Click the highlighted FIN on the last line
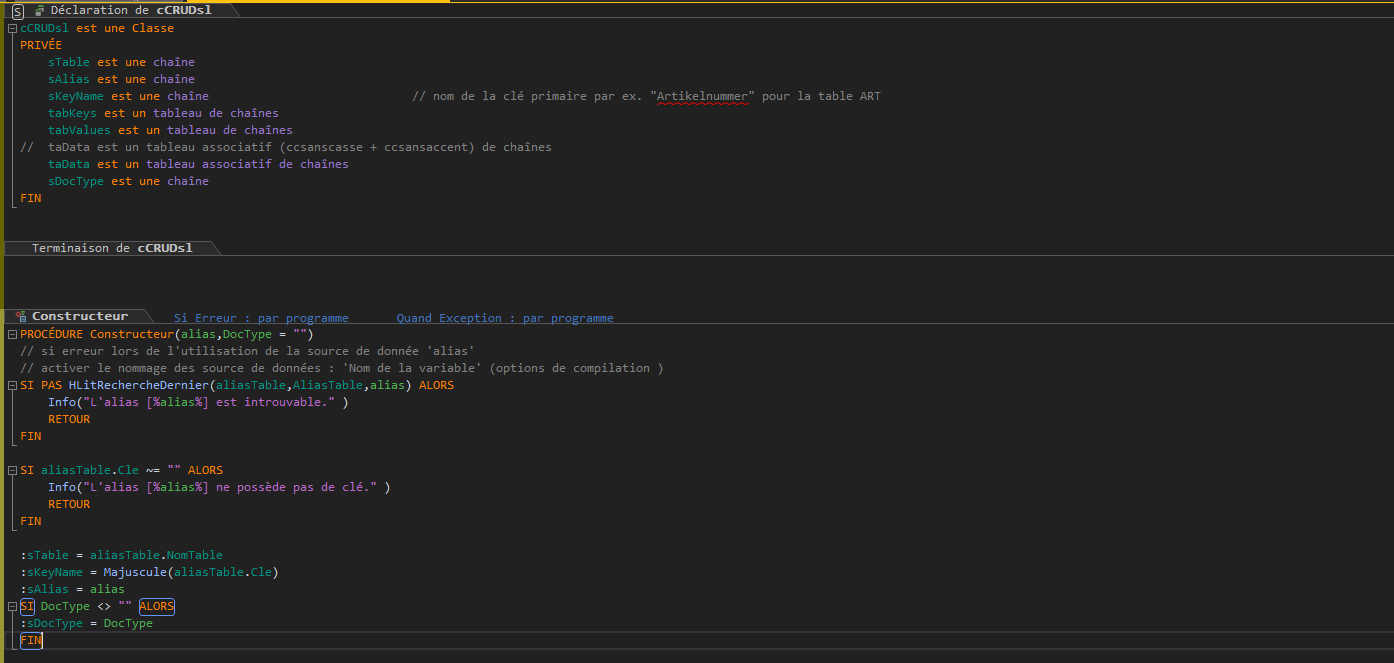Screen dimensions: 1394x663 (x=31, y=640)
